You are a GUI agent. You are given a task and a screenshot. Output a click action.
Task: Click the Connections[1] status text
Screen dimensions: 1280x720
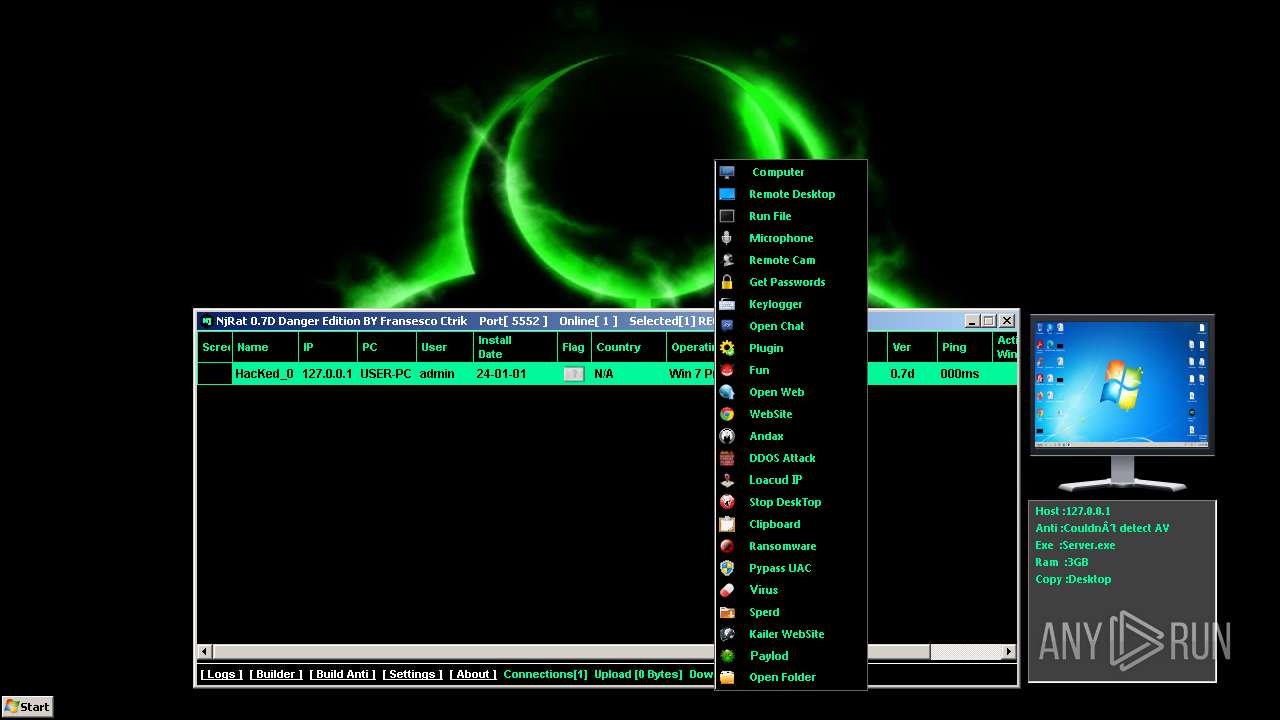coord(545,674)
